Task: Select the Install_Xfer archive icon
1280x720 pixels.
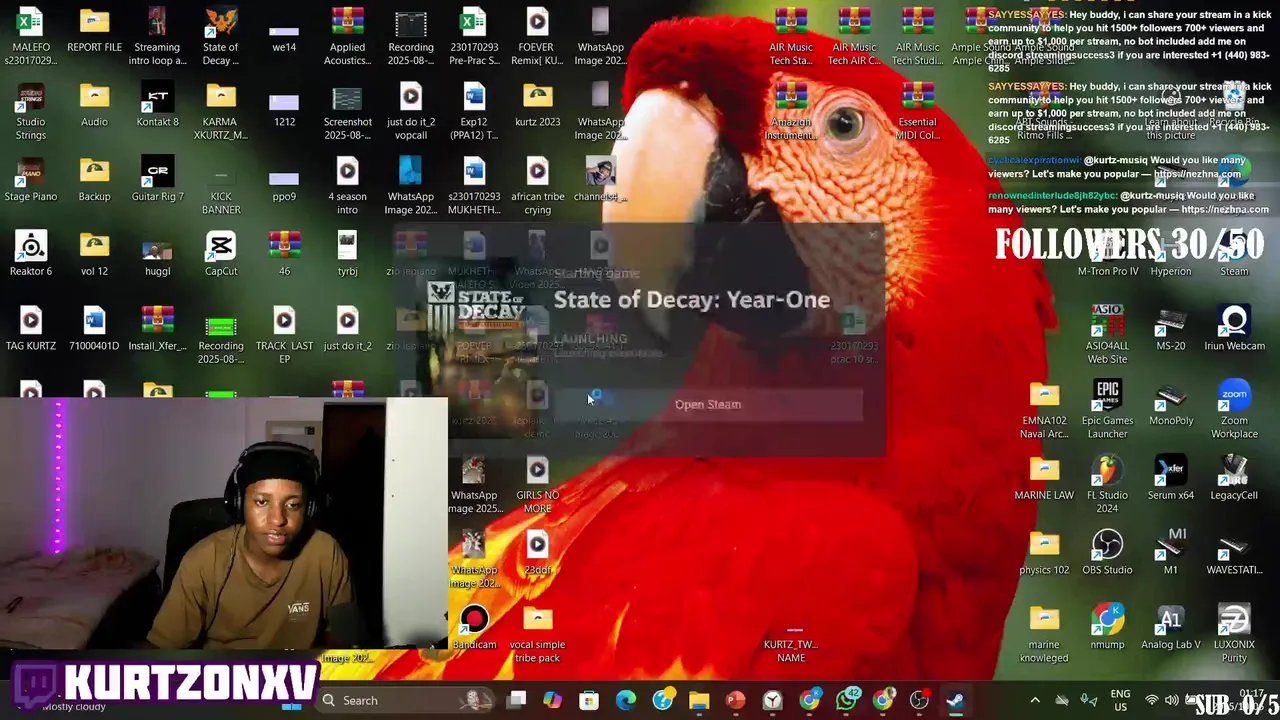Action: tap(157, 329)
